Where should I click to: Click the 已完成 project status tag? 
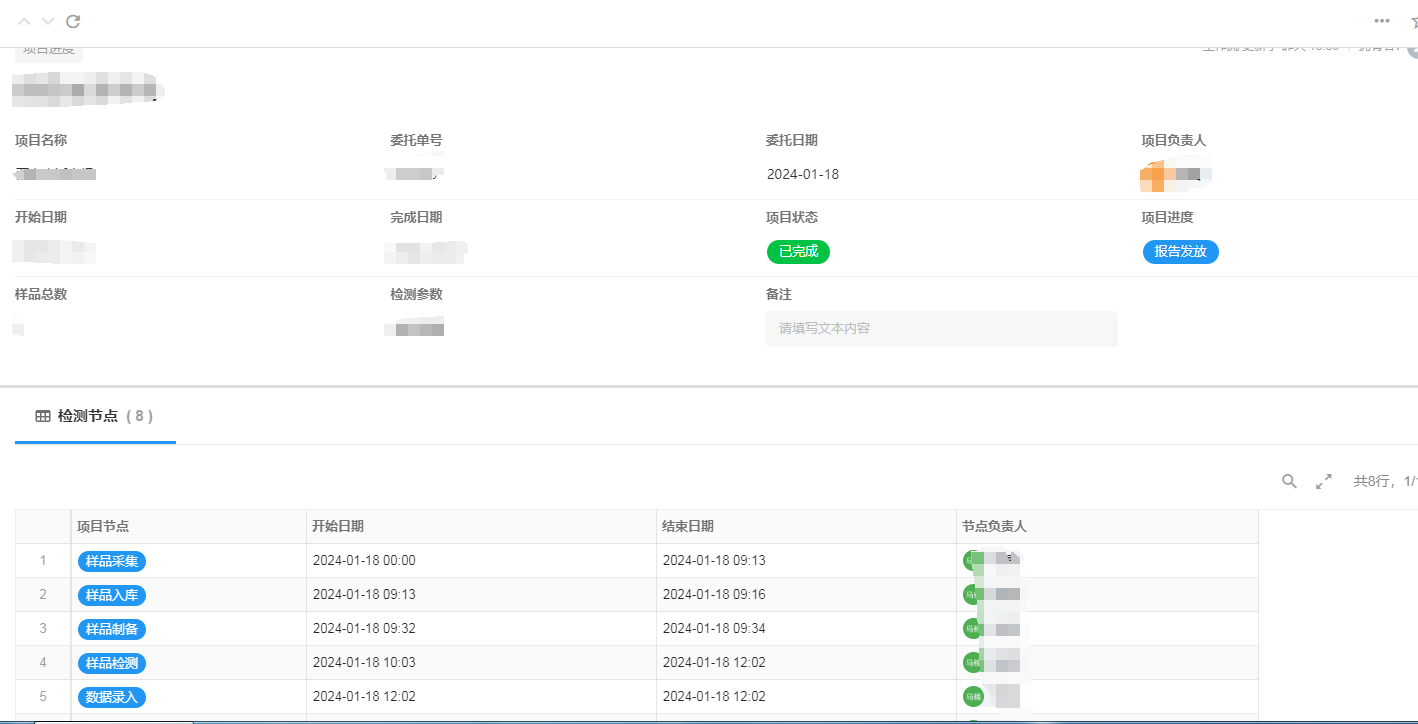tap(798, 251)
